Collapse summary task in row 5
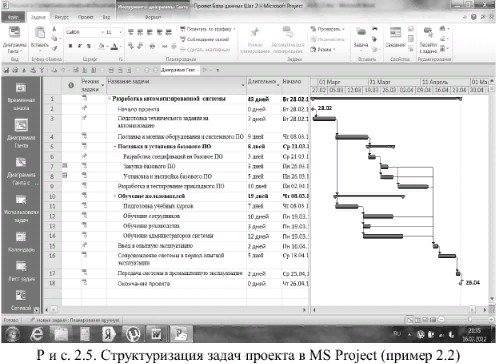Screen dimensions: 496x364 click(115, 146)
